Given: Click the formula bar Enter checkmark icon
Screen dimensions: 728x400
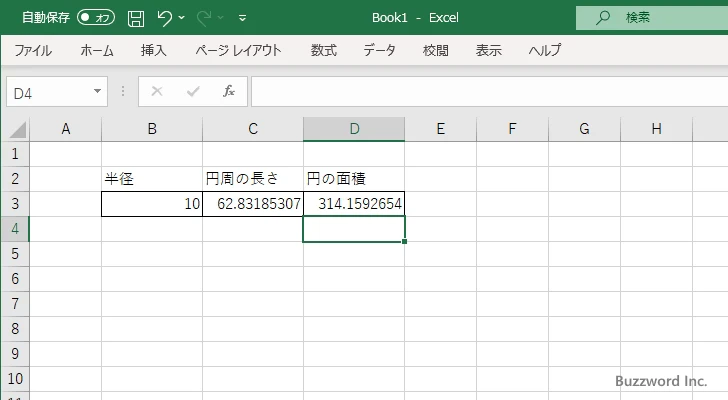Looking at the screenshot, I should click(x=193, y=91).
